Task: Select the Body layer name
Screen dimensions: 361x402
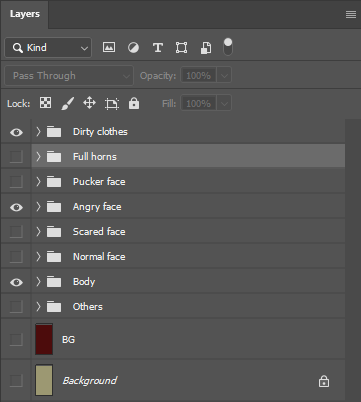Action: 84,282
